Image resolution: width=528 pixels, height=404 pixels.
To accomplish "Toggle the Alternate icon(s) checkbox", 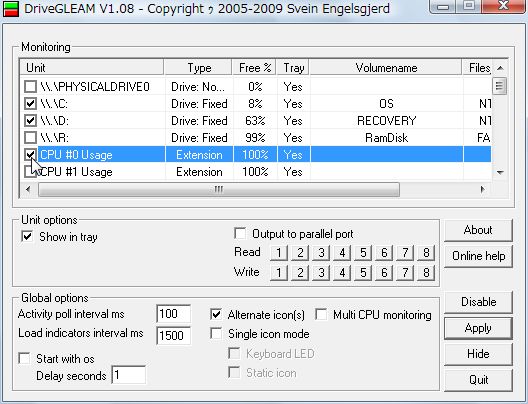I will [x=216, y=314].
